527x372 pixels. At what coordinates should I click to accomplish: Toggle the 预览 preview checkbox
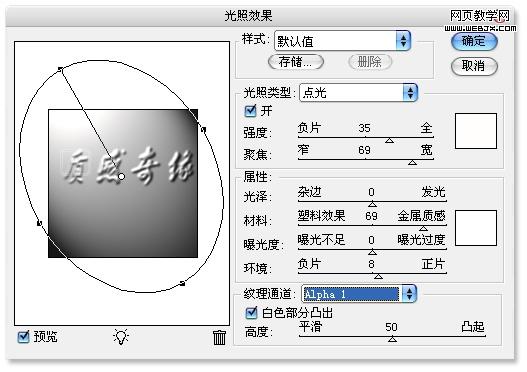pyautogui.click(x=23, y=337)
